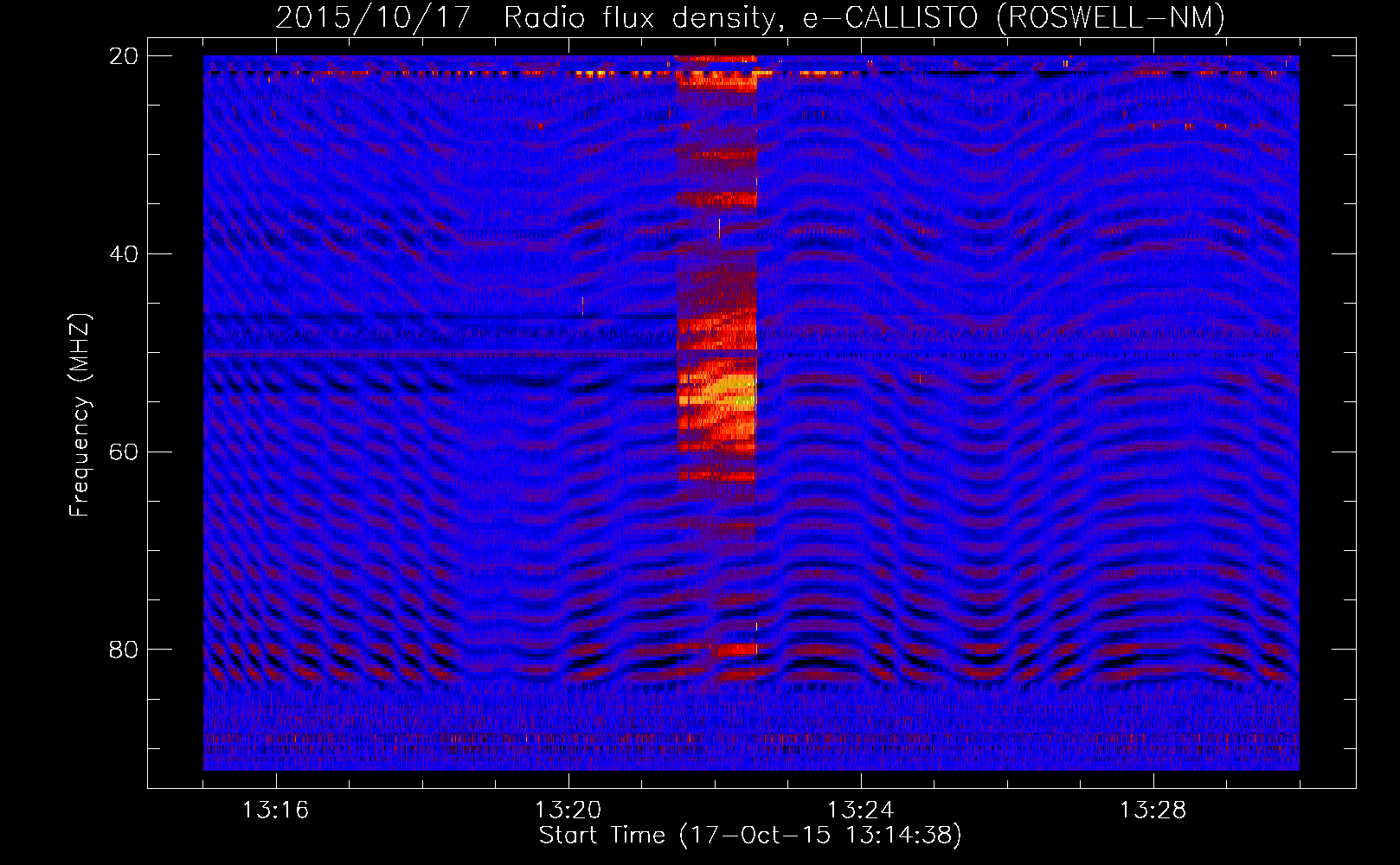Click the 13:16 time tick label

click(x=275, y=811)
